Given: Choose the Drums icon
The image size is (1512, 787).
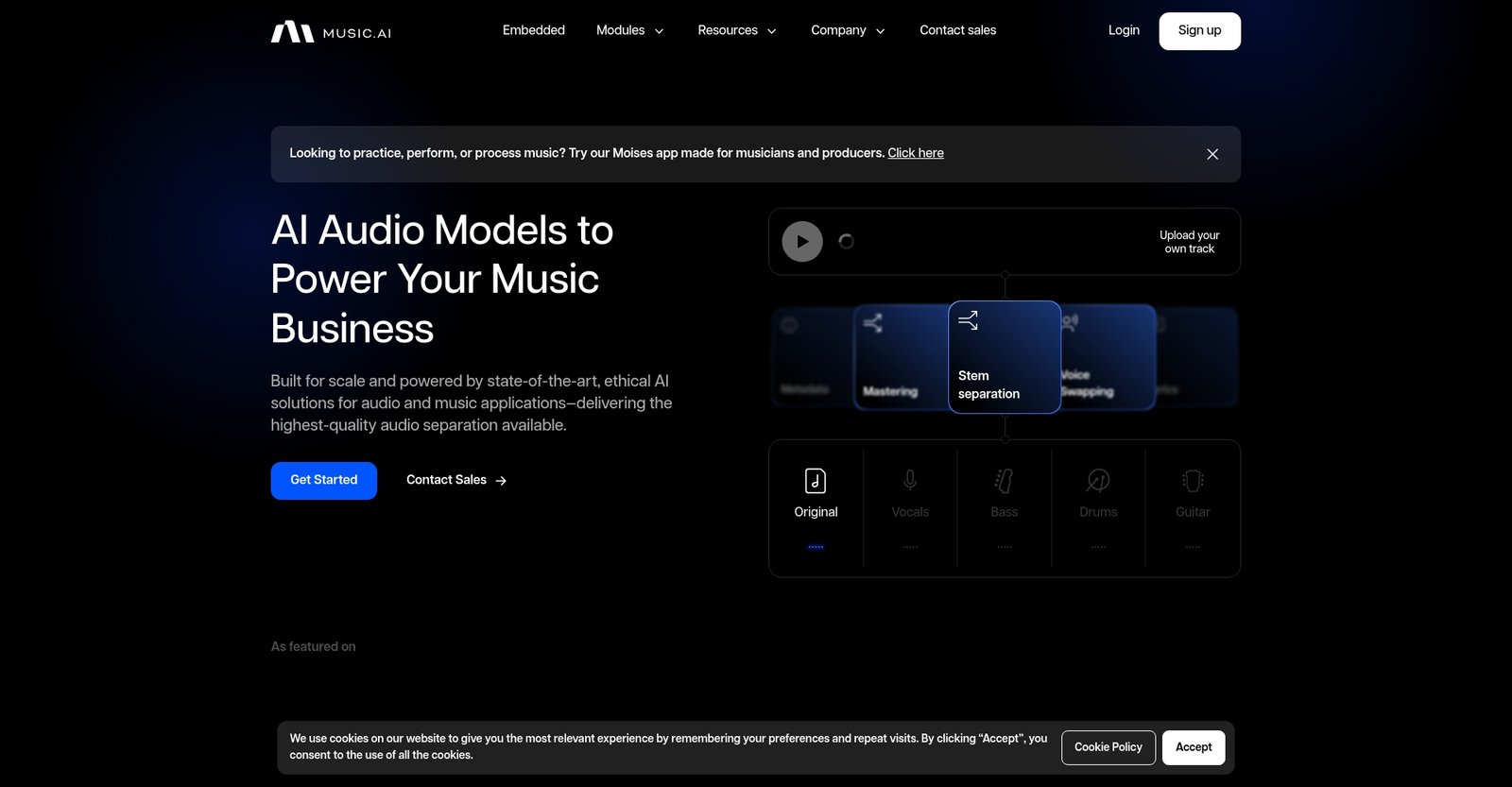Looking at the screenshot, I should (x=1098, y=481).
